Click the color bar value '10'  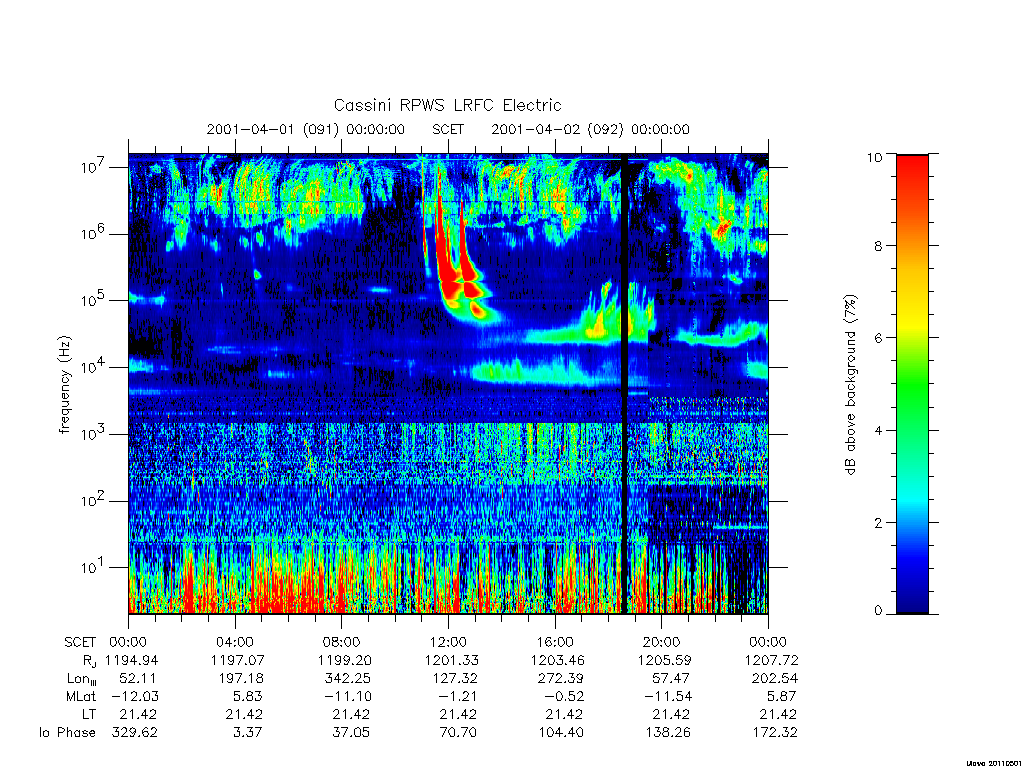tap(874, 157)
